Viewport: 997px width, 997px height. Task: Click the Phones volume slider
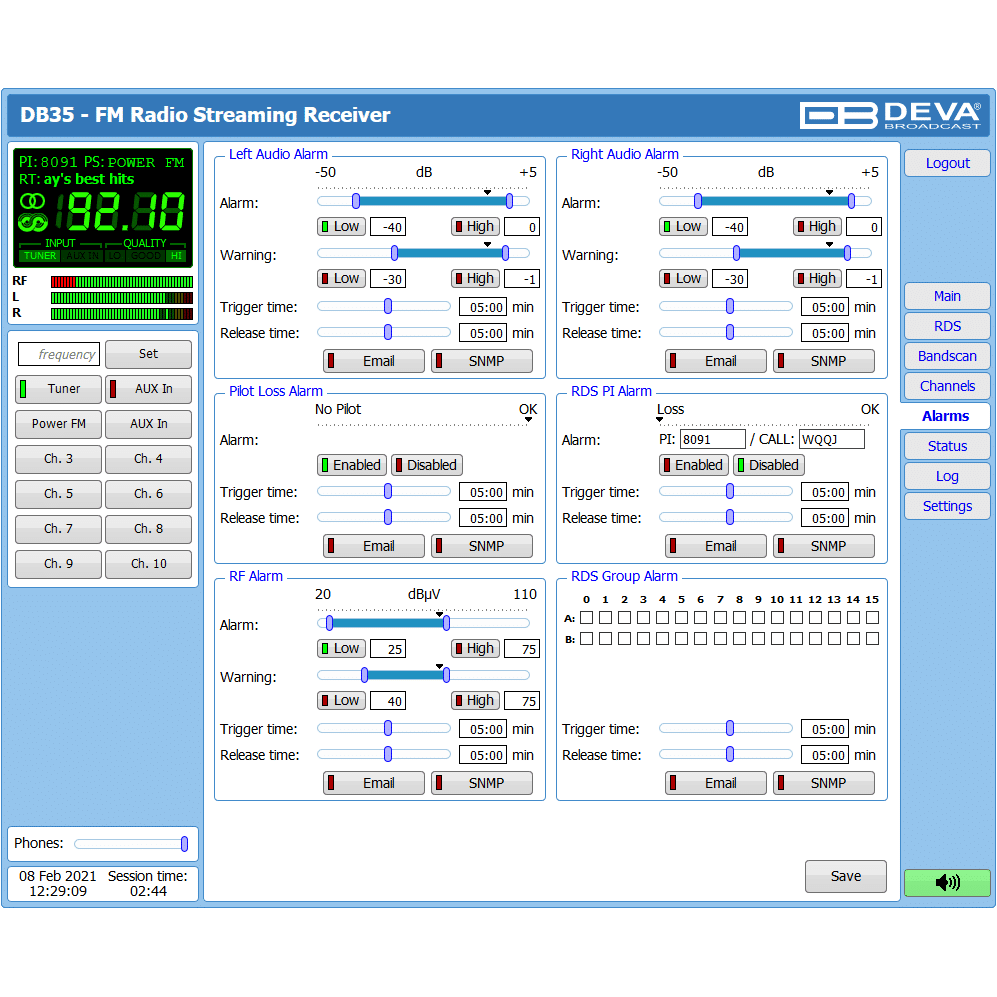point(130,844)
